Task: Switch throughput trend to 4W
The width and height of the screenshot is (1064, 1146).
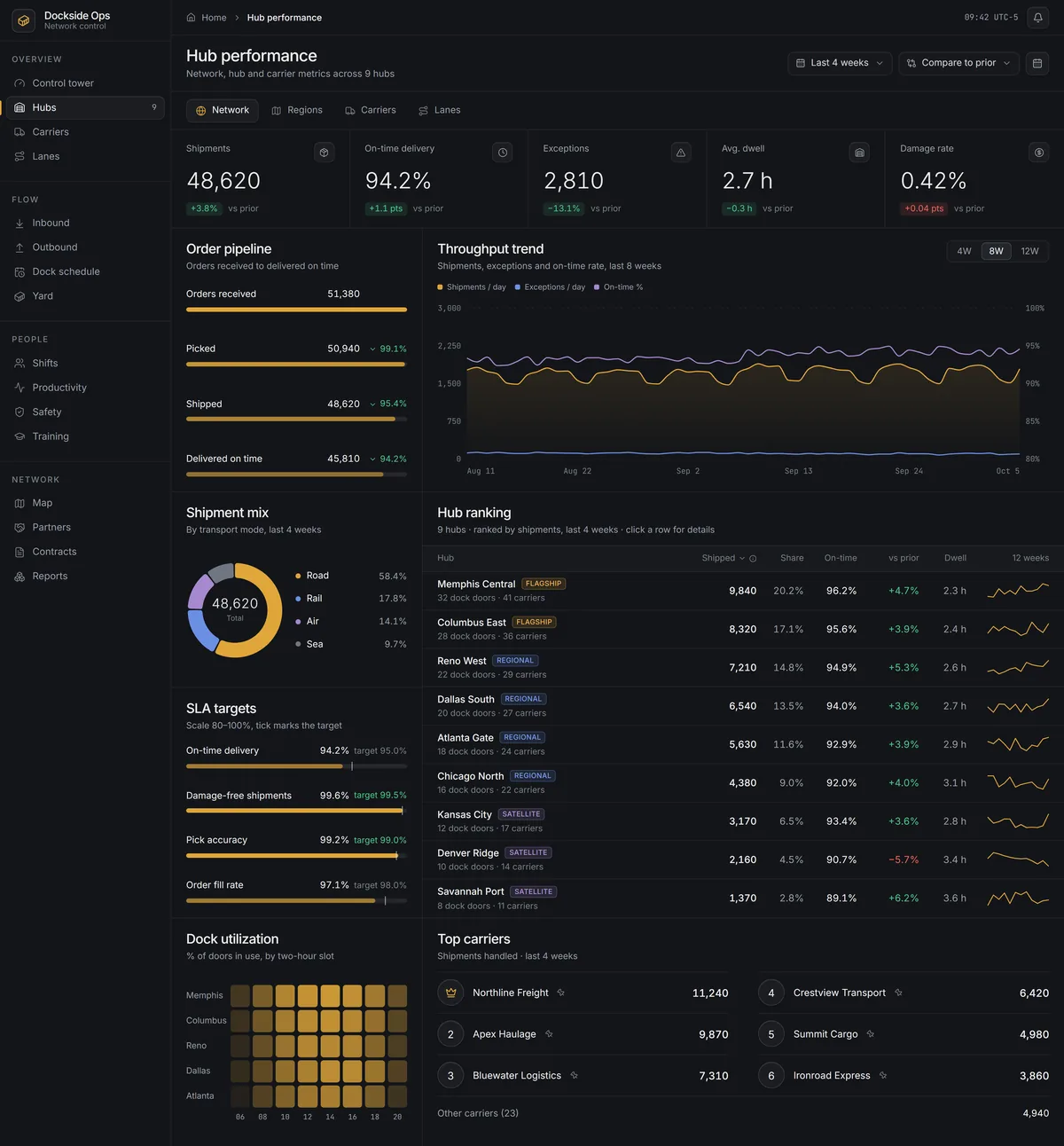Action: [964, 251]
